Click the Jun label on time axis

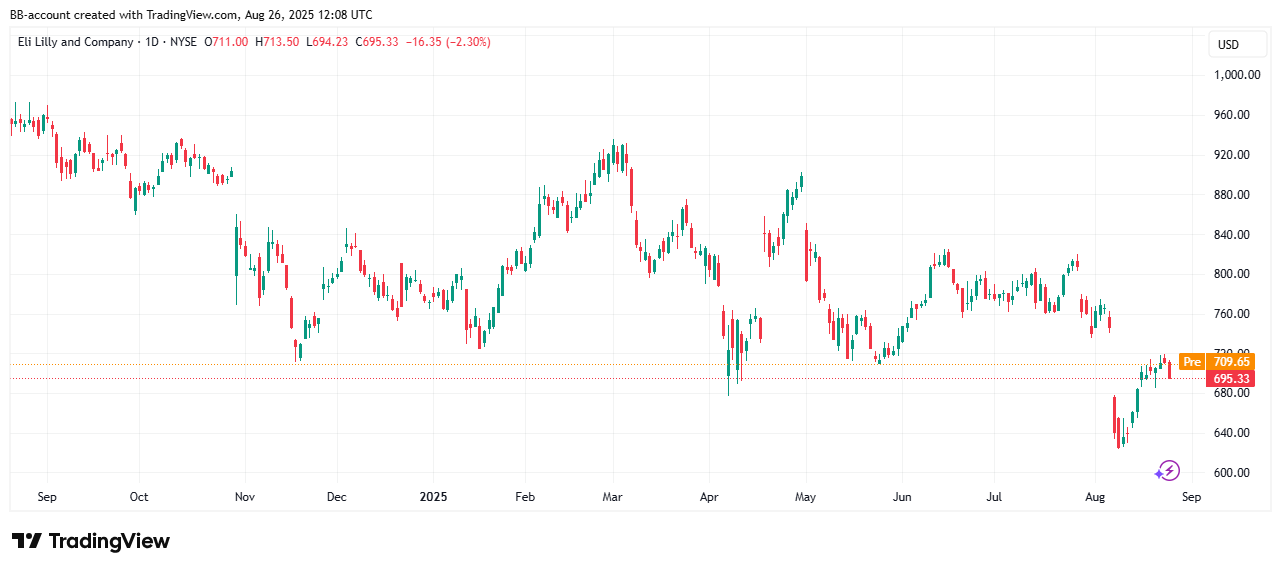pos(901,496)
